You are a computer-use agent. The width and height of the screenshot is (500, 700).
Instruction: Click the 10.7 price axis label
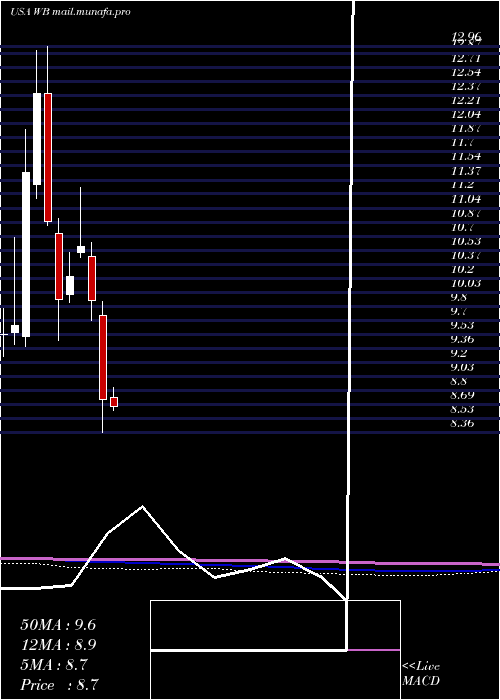(x=462, y=227)
